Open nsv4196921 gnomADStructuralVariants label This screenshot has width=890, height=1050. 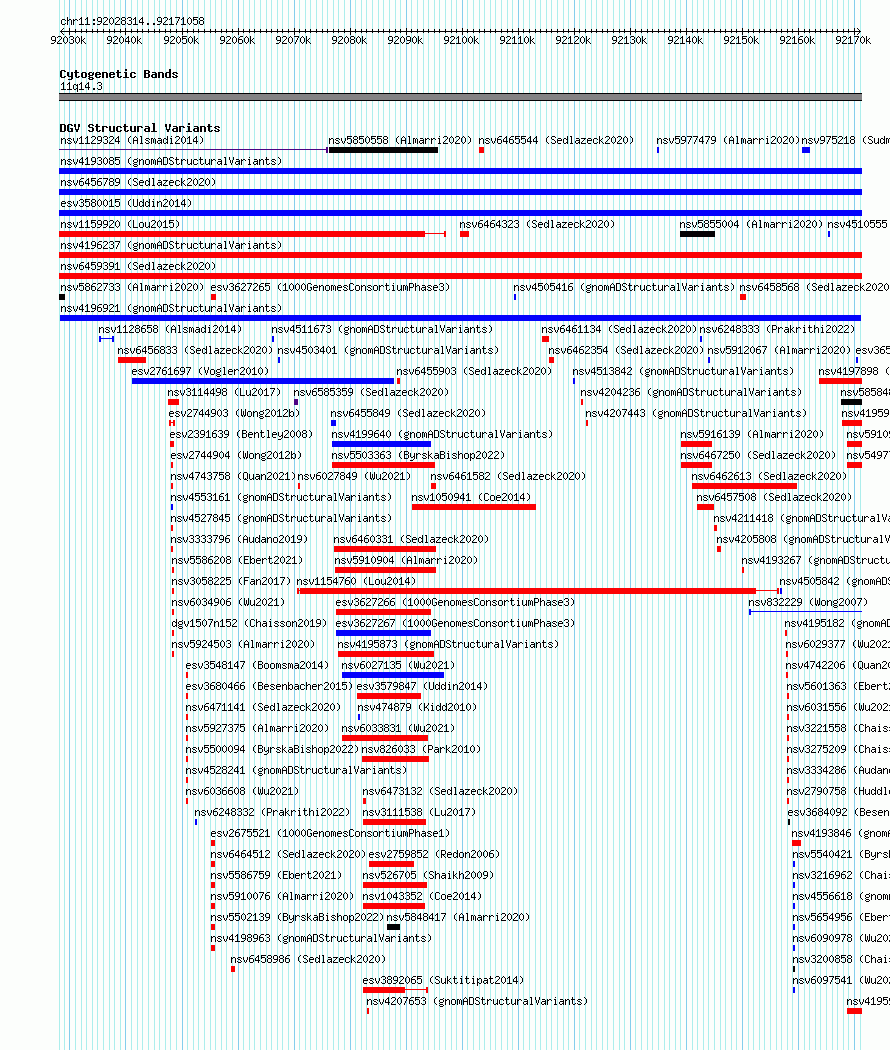tap(171, 308)
